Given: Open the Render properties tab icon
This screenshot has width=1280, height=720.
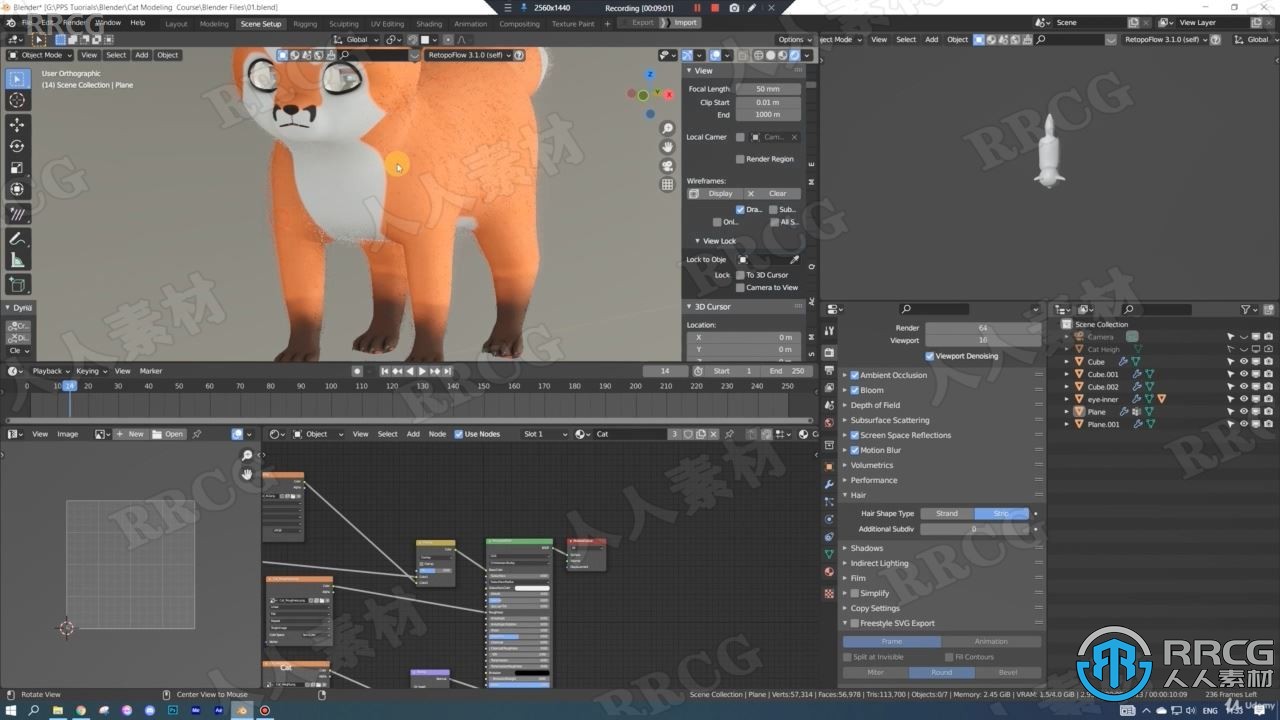Looking at the screenshot, I should 829,352.
